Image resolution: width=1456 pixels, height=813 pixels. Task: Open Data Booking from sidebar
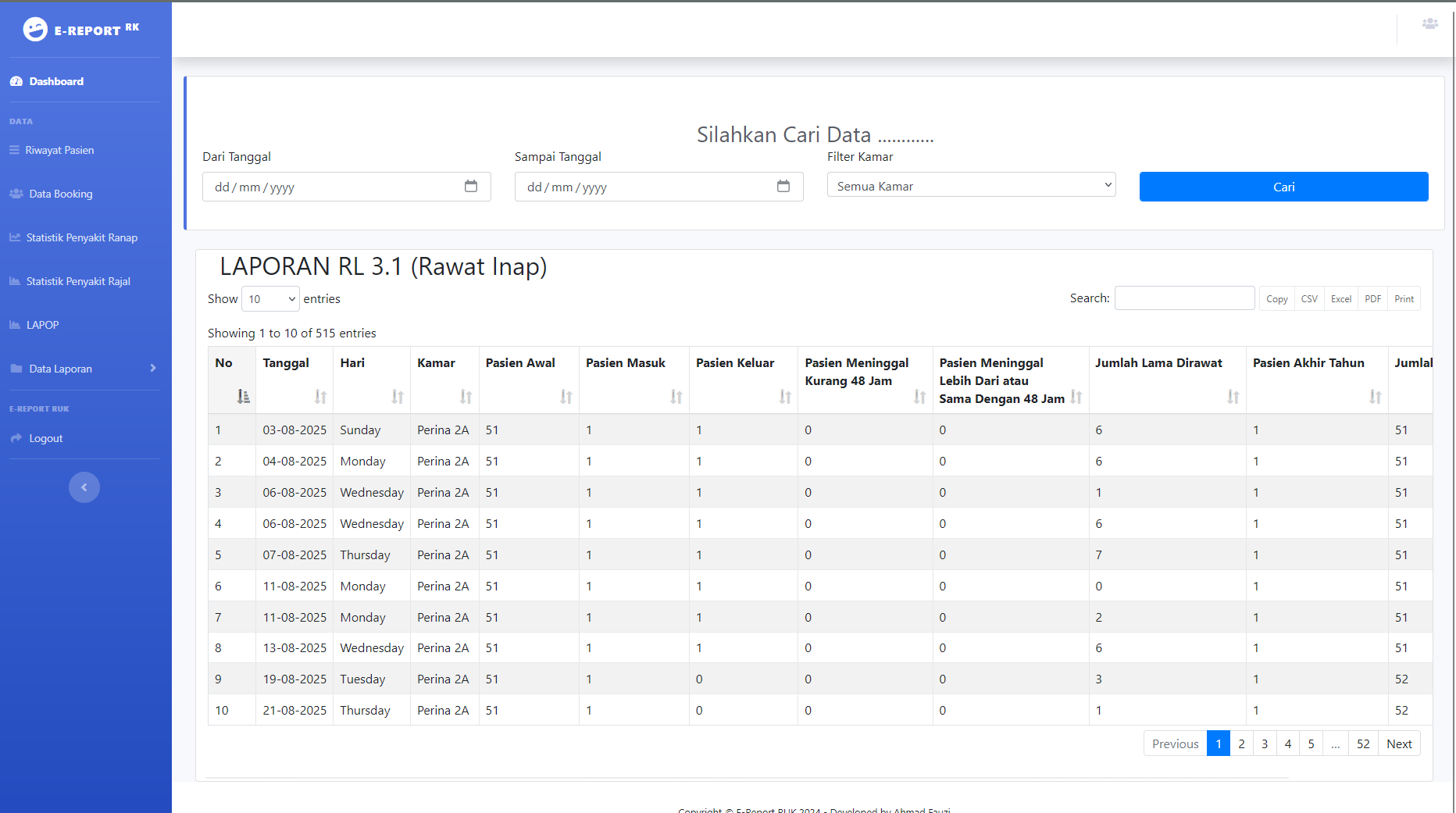coord(61,194)
